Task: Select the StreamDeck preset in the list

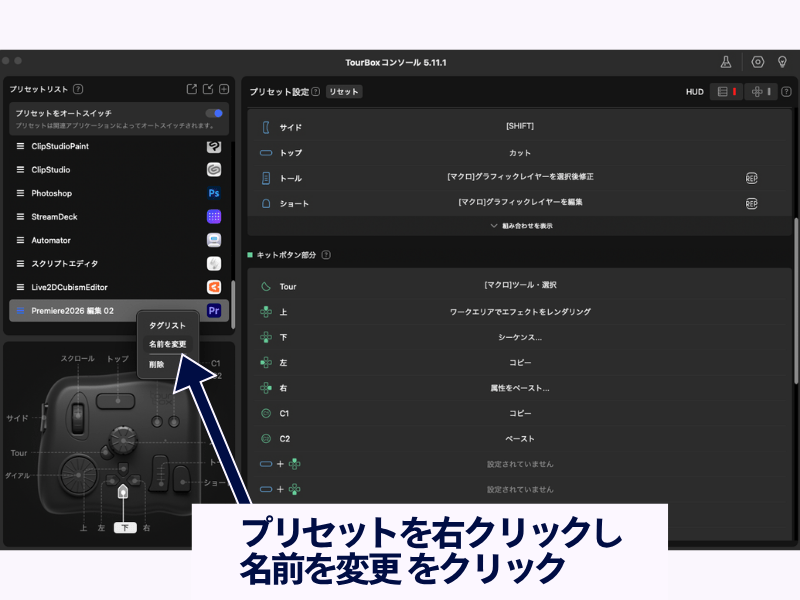Action: click(x=54, y=217)
